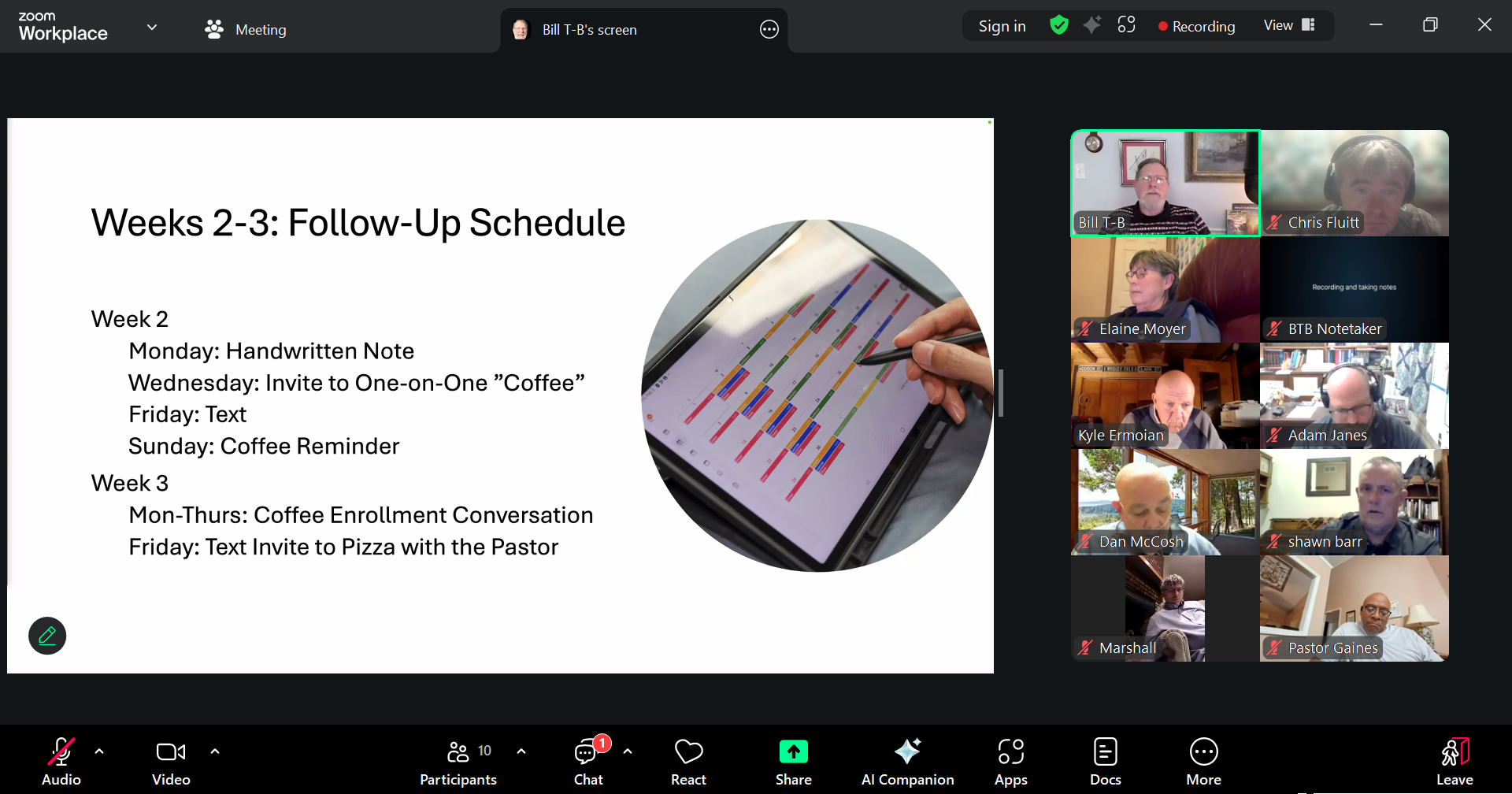The image size is (1512, 794).
Task: Open the Zoom Workplace dropdown chevron
Action: 152,28
